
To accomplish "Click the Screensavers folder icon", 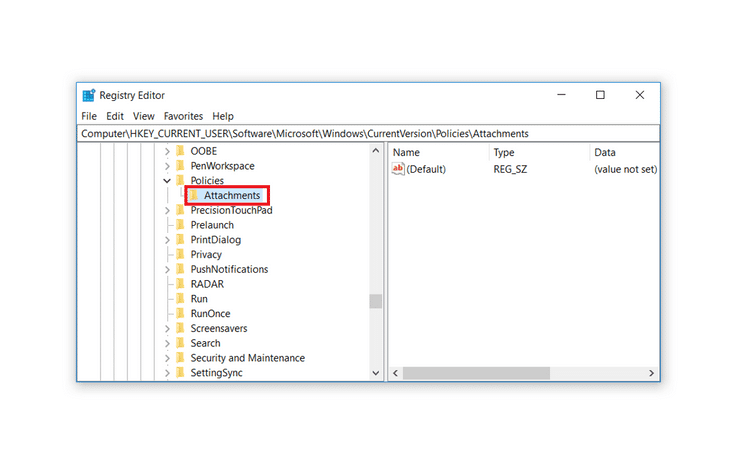I will tap(180, 329).
